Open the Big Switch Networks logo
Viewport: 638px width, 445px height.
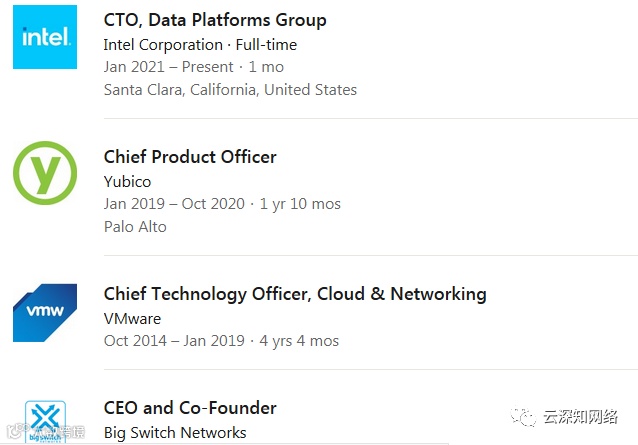pyautogui.click(x=45, y=421)
